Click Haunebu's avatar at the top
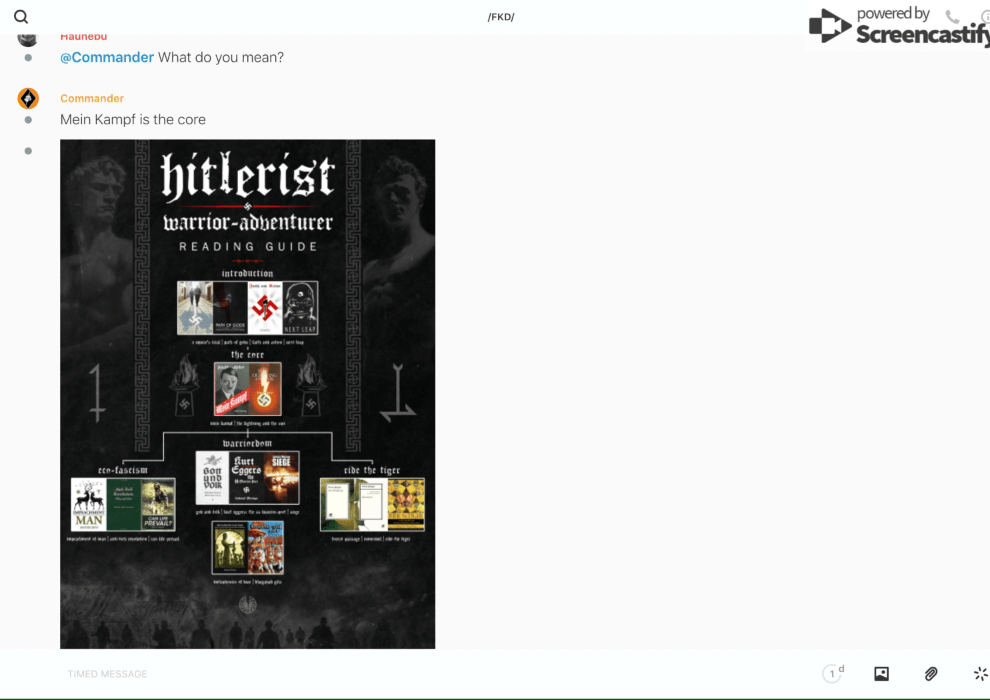The width and height of the screenshot is (990, 700). (28, 38)
